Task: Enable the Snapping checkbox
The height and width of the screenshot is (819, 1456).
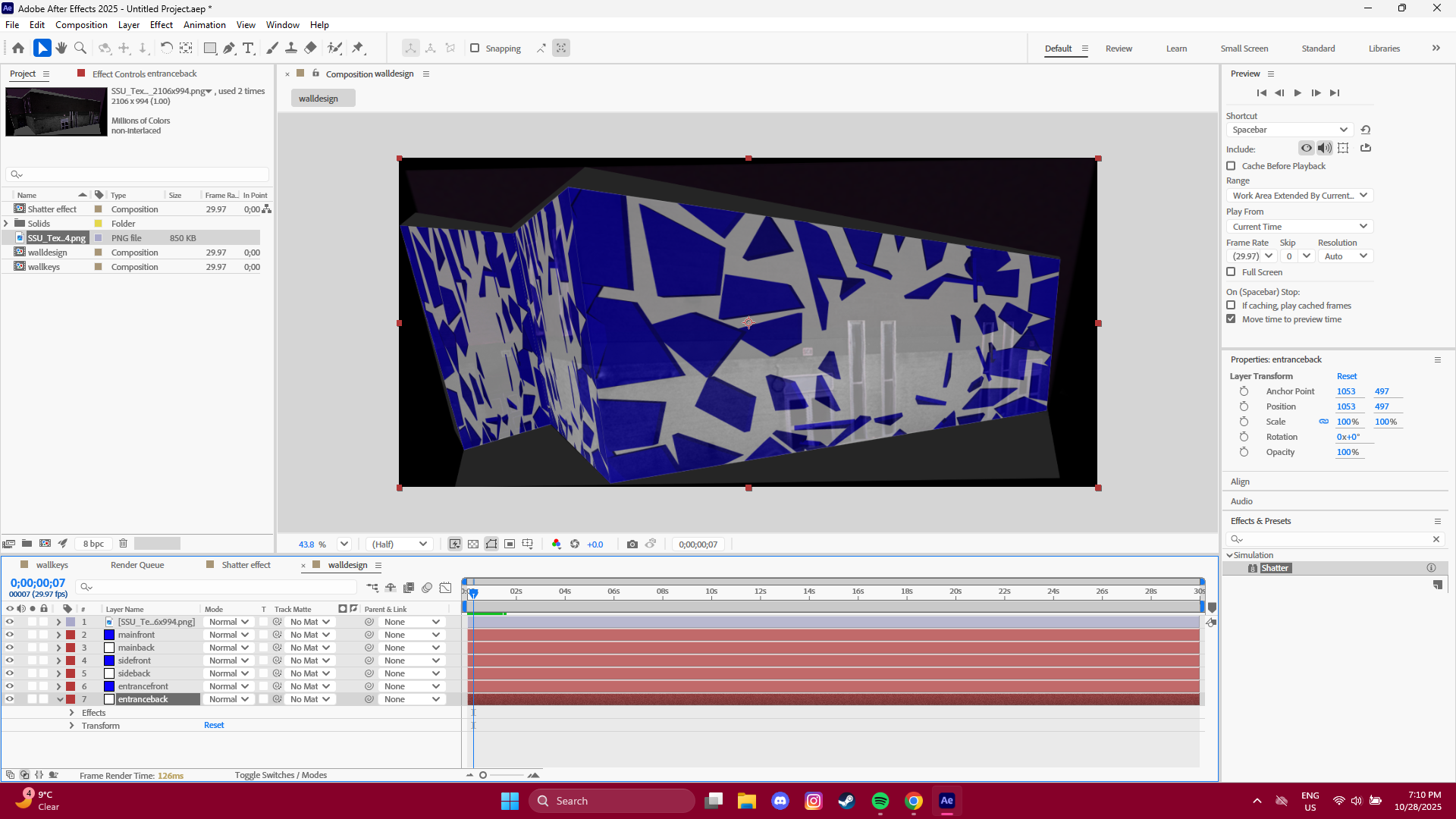Action: 475,48
